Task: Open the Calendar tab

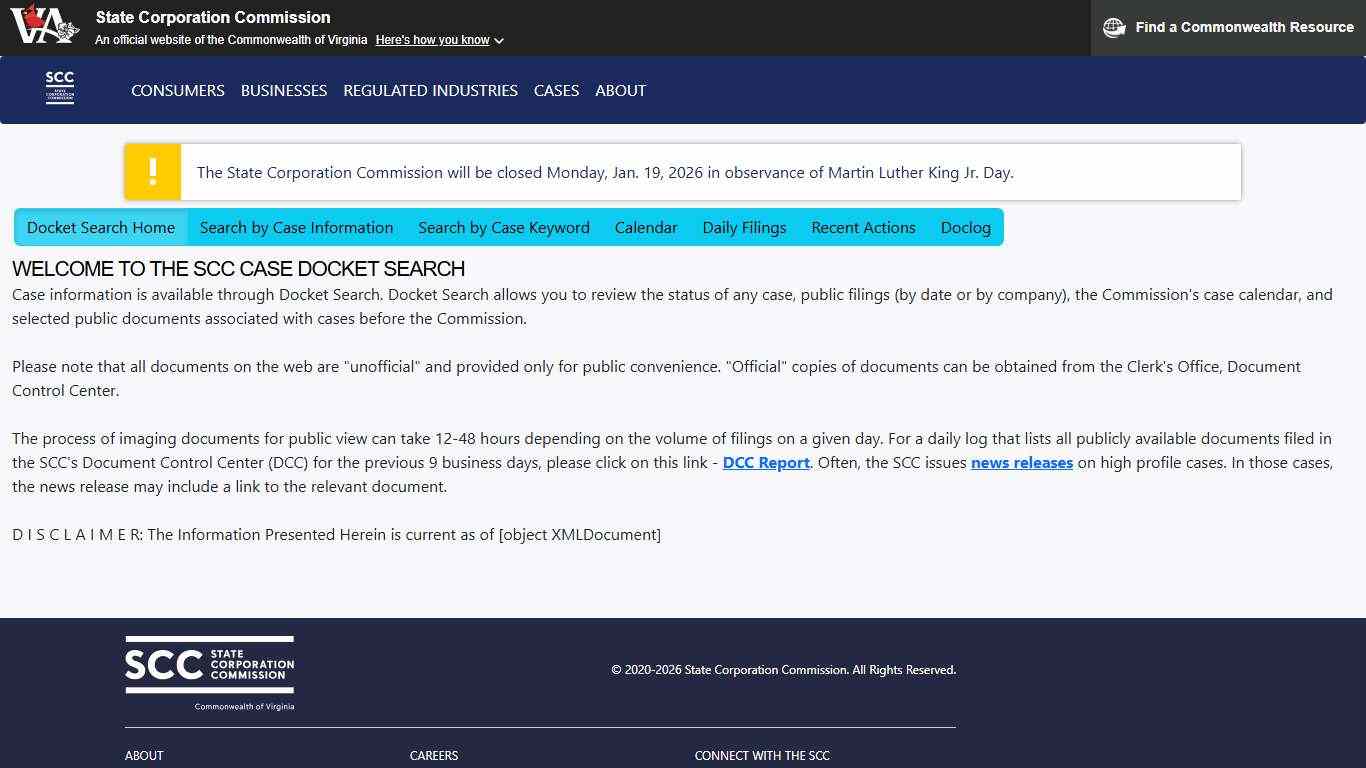Action: 646,227
